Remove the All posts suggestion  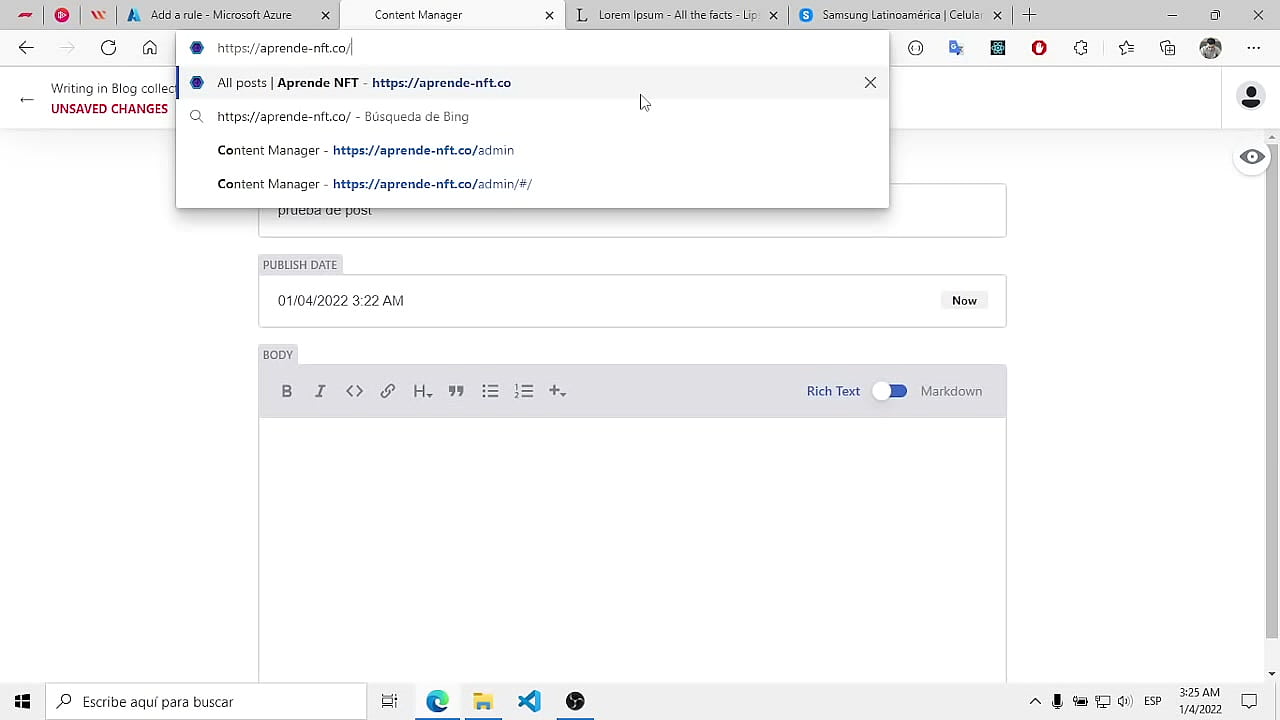point(870,83)
